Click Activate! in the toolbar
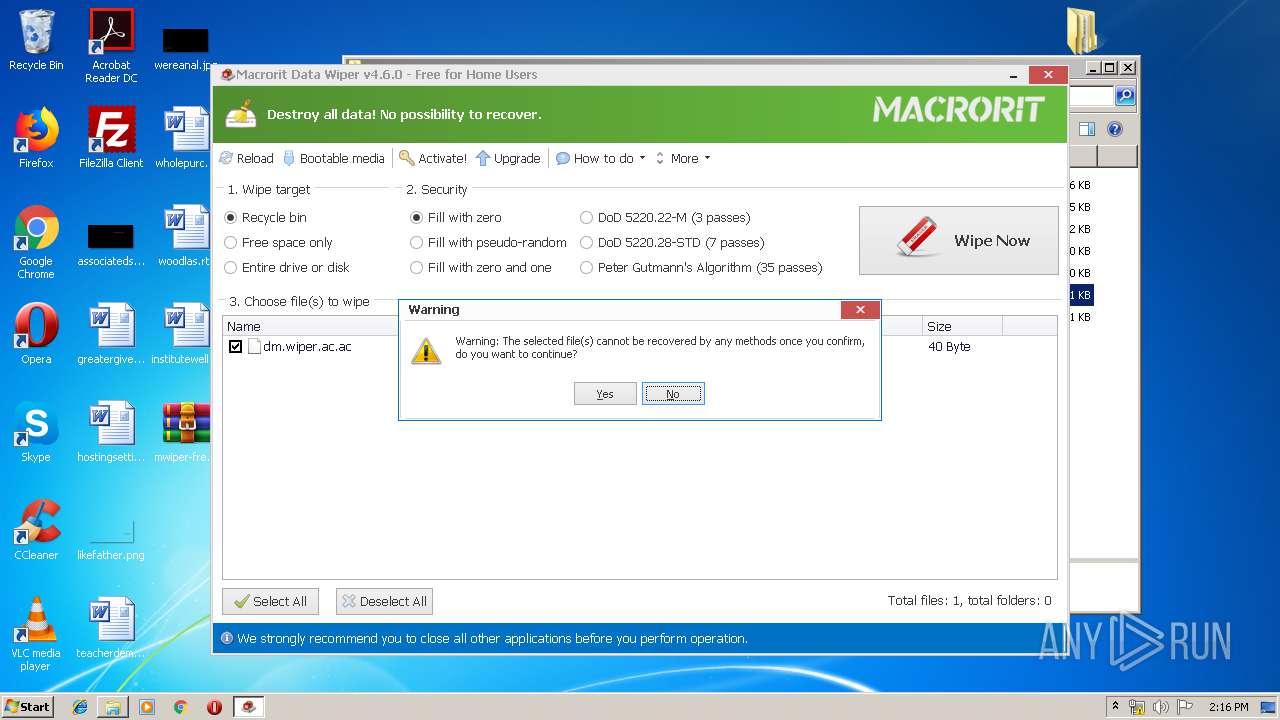The width and height of the screenshot is (1280, 720). coord(433,158)
